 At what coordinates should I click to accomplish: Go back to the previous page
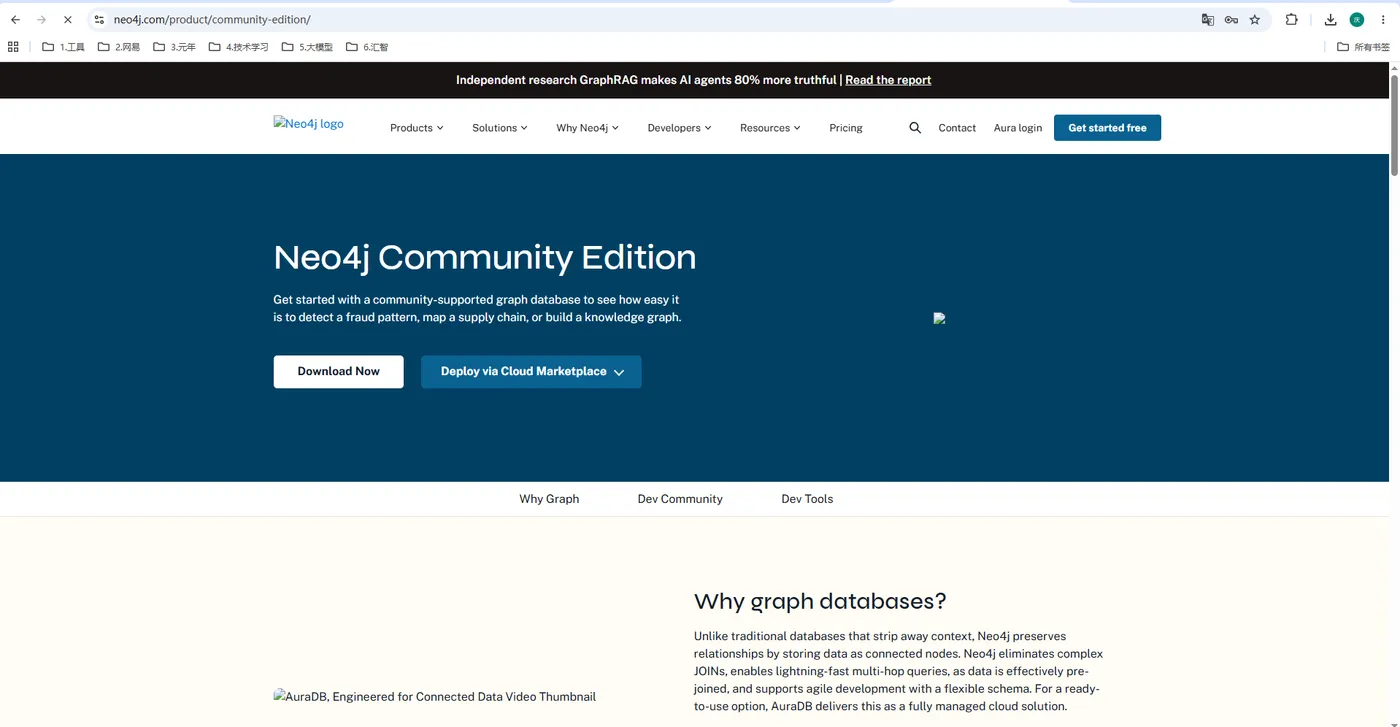[x=15, y=19]
